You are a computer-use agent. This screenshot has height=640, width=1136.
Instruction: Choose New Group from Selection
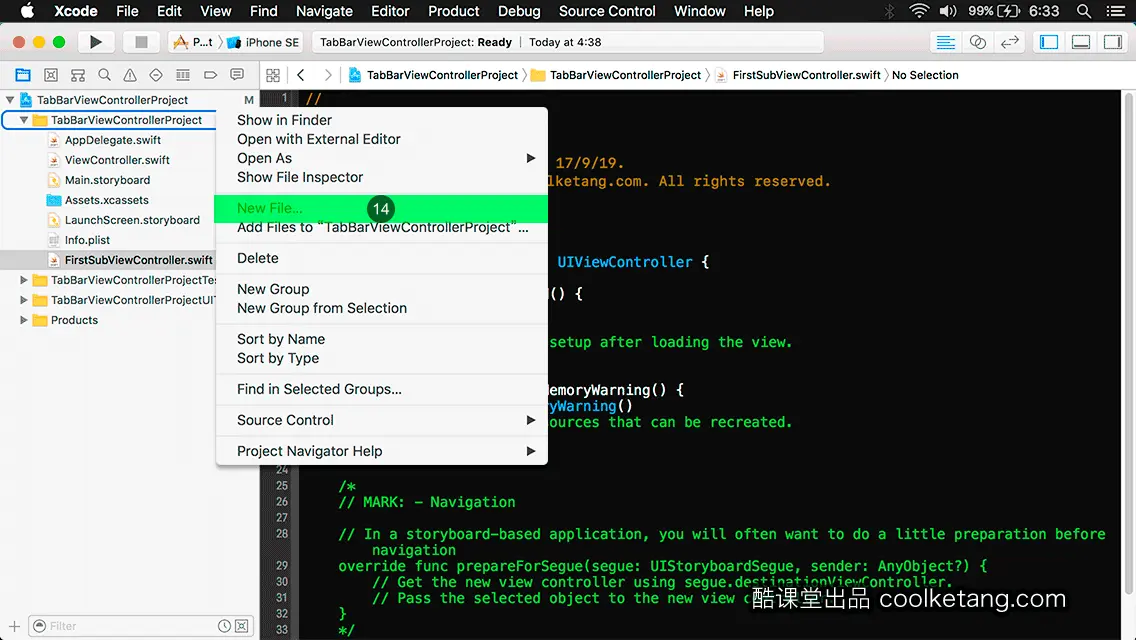382,308
